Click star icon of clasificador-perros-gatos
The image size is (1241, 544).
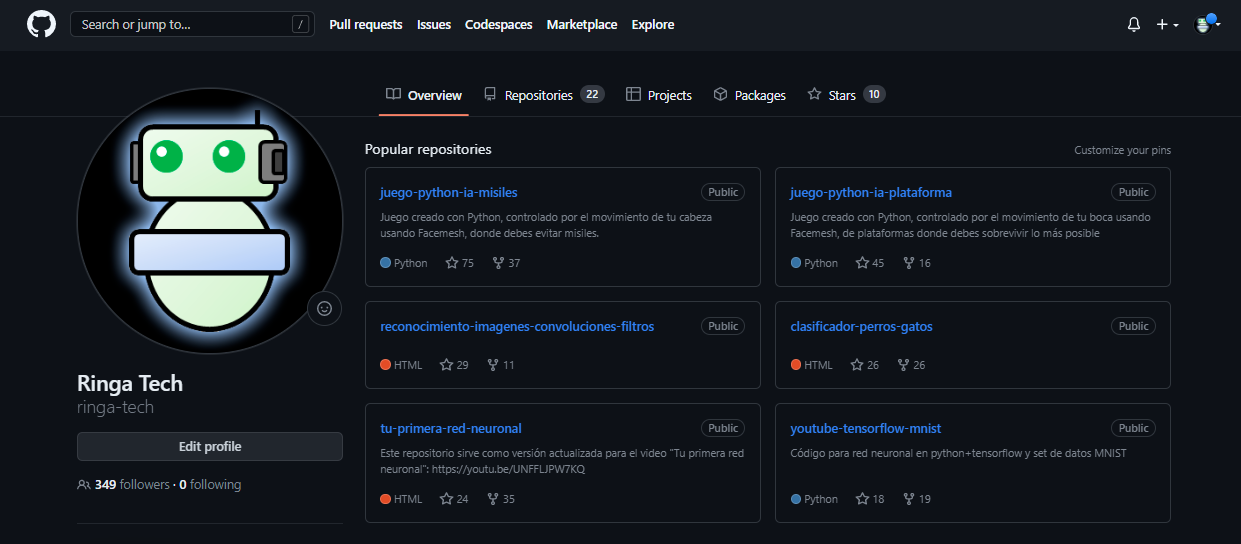pos(856,365)
